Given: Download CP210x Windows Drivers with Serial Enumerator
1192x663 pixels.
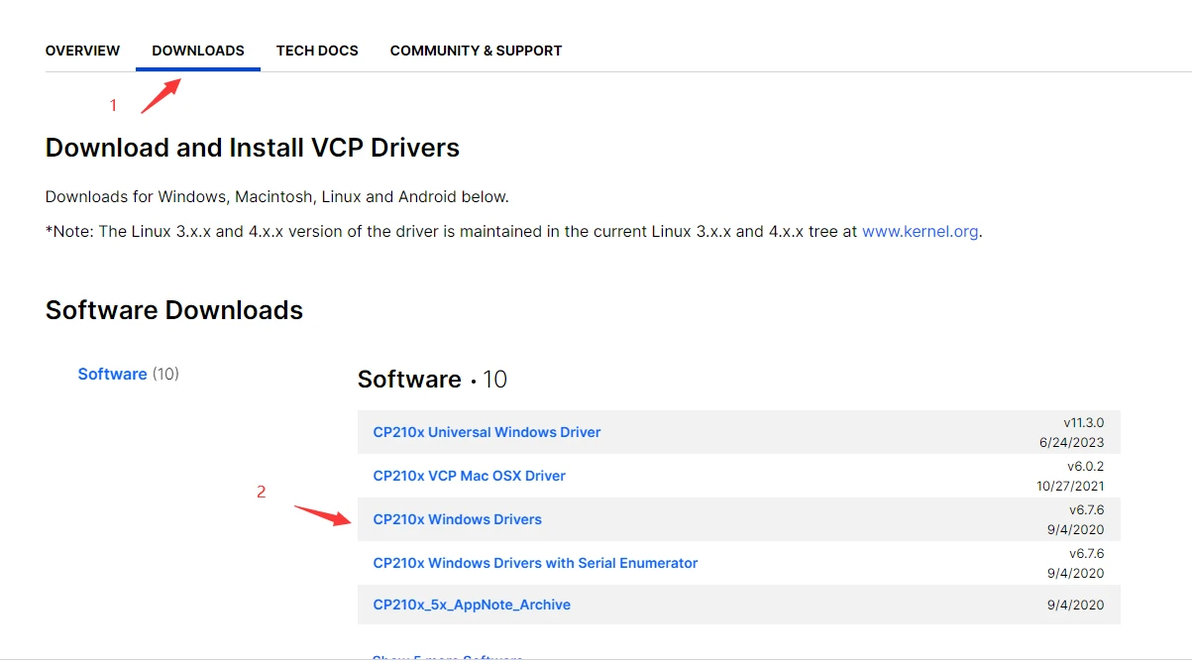Looking at the screenshot, I should [535, 563].
